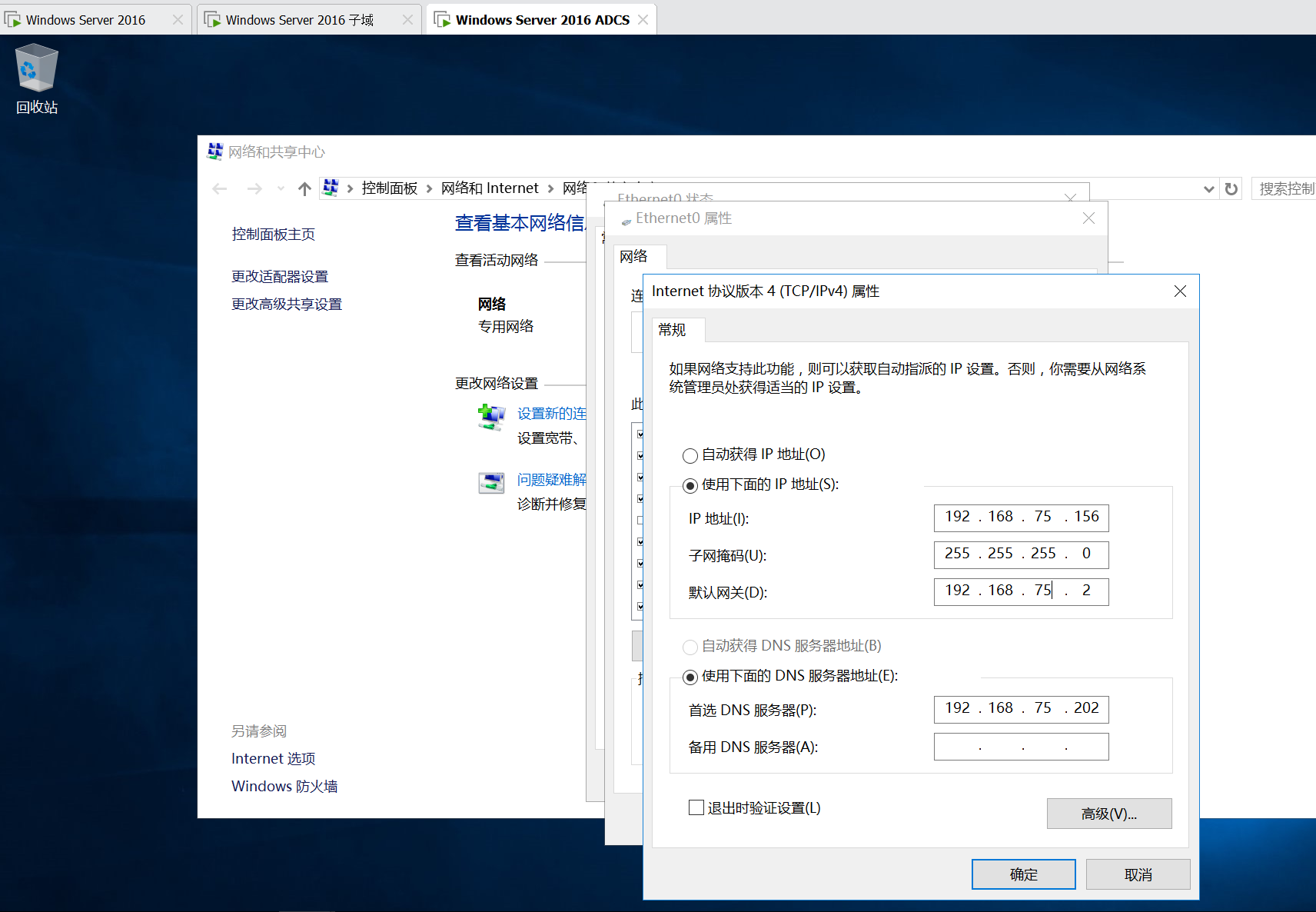Click the 取消 button

(1138, 874)
